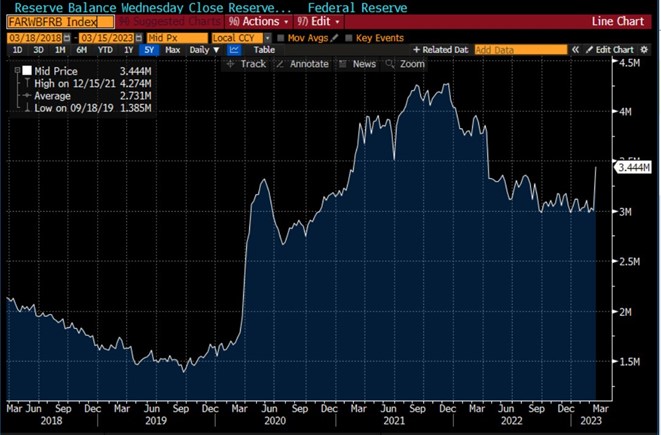
Task: Click the double-chevron collapse icon
Action: (575, 49)
